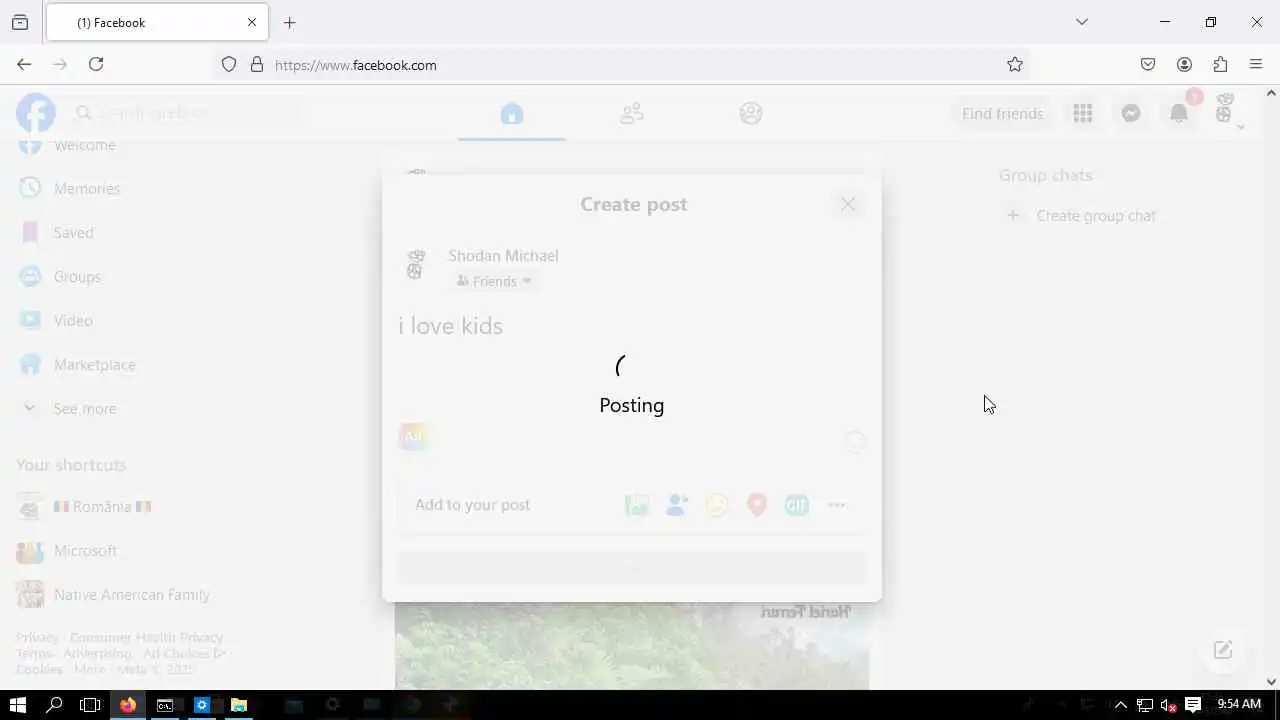Save page to Pocket
The height and width of the screenshot is (720, 1280).
(1148, 65)
